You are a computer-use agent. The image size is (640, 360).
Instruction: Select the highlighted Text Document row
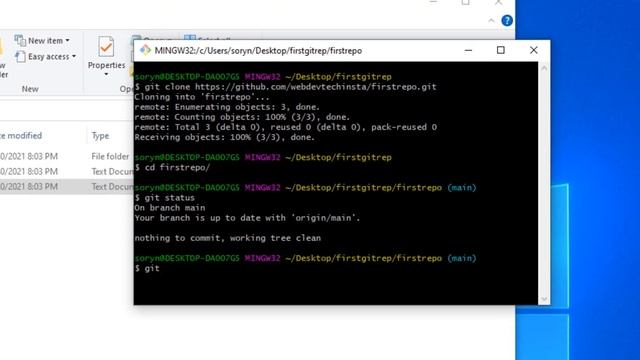(x=67, y=187)
